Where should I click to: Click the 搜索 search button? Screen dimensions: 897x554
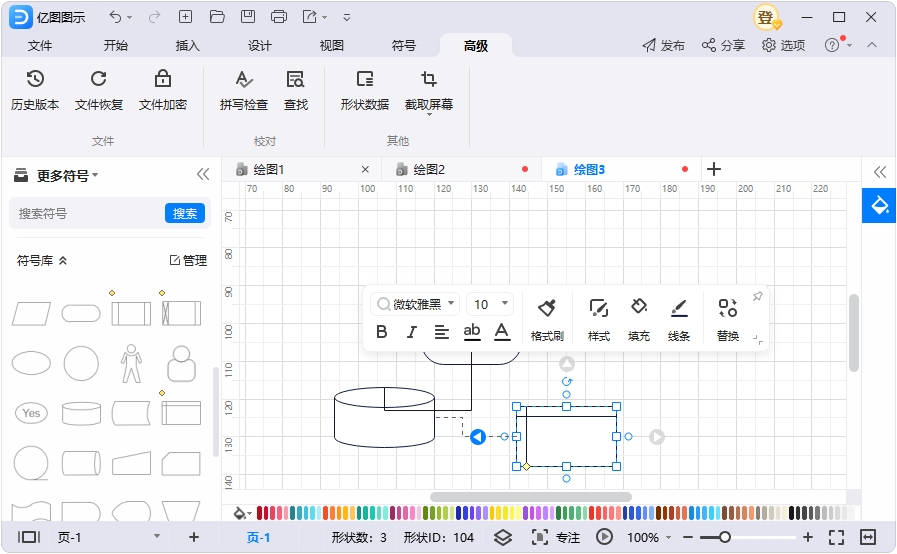[x=185, y=213]
